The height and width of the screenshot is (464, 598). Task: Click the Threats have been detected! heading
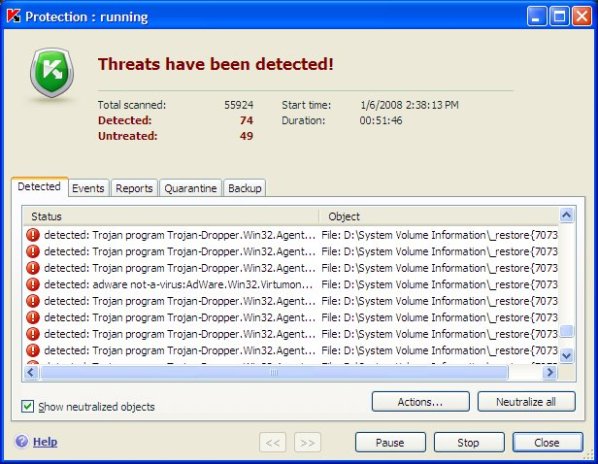(x=216, y=64)
